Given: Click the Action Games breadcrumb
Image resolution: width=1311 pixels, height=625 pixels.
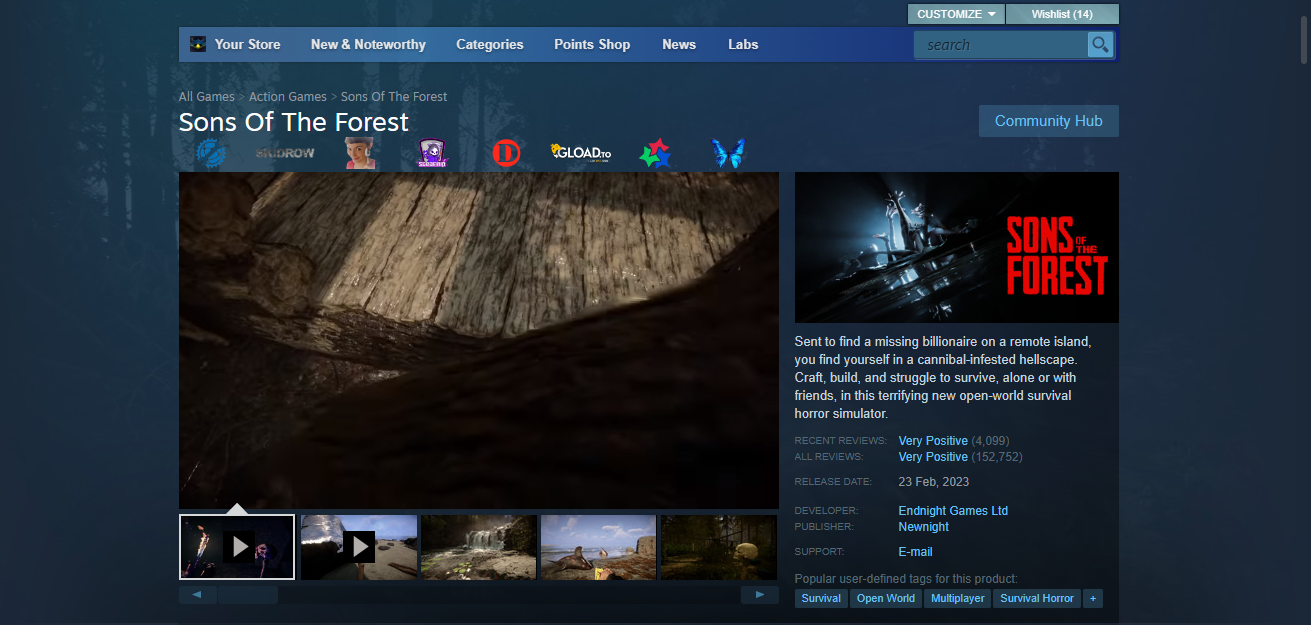Looking at the screenshot, I should (x=288, y=97).
